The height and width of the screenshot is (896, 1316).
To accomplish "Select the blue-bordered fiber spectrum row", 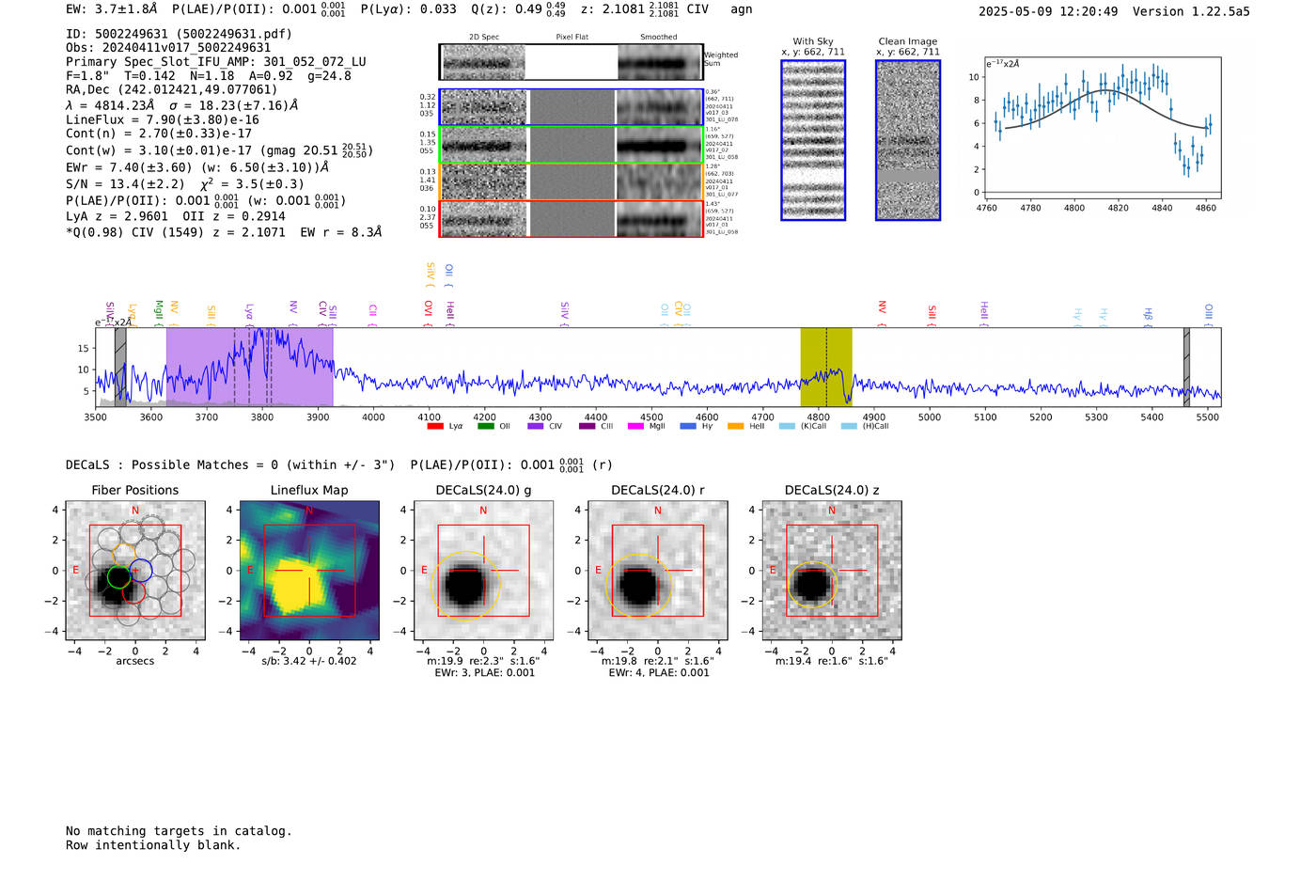I will [x=572, y=107].
